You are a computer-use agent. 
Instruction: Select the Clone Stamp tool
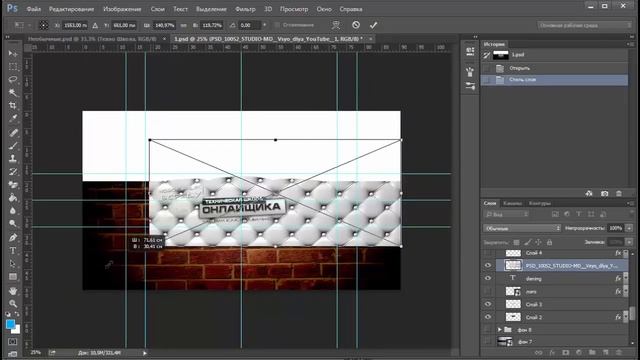coord(13,158)
